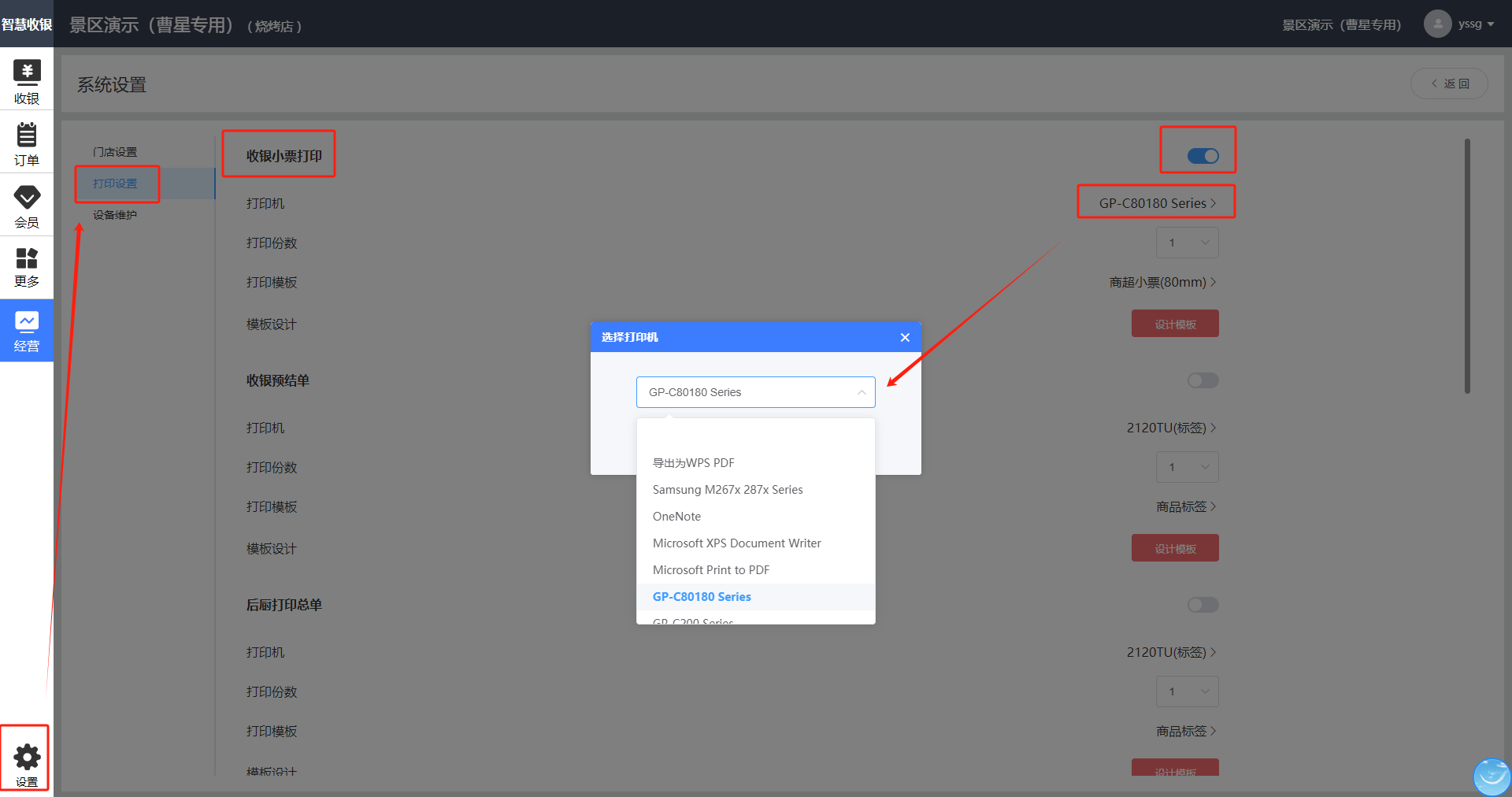
Task: Enable the 后厨打印总单 toggle switch
Action: (x=1203, y=605)
